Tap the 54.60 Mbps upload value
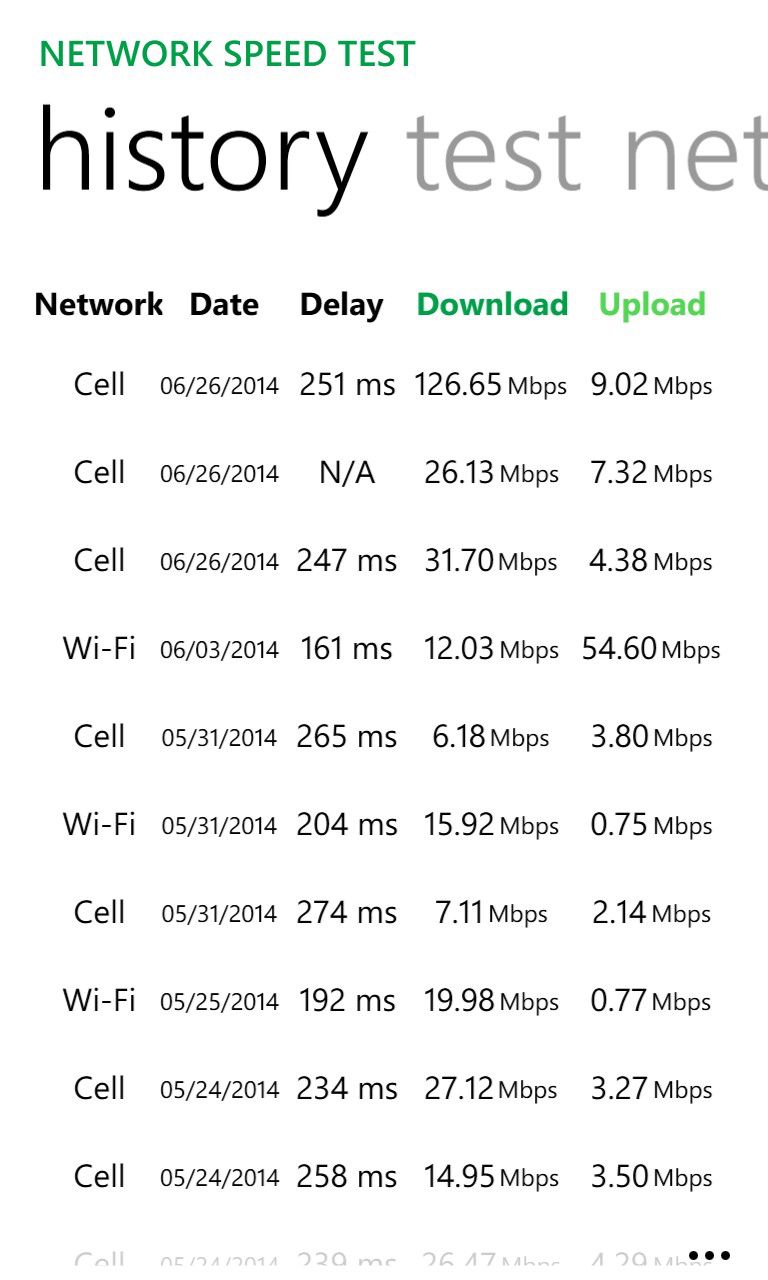This screenshot has height=1280, width=768. pyautogui.click(x=651, y=649)
